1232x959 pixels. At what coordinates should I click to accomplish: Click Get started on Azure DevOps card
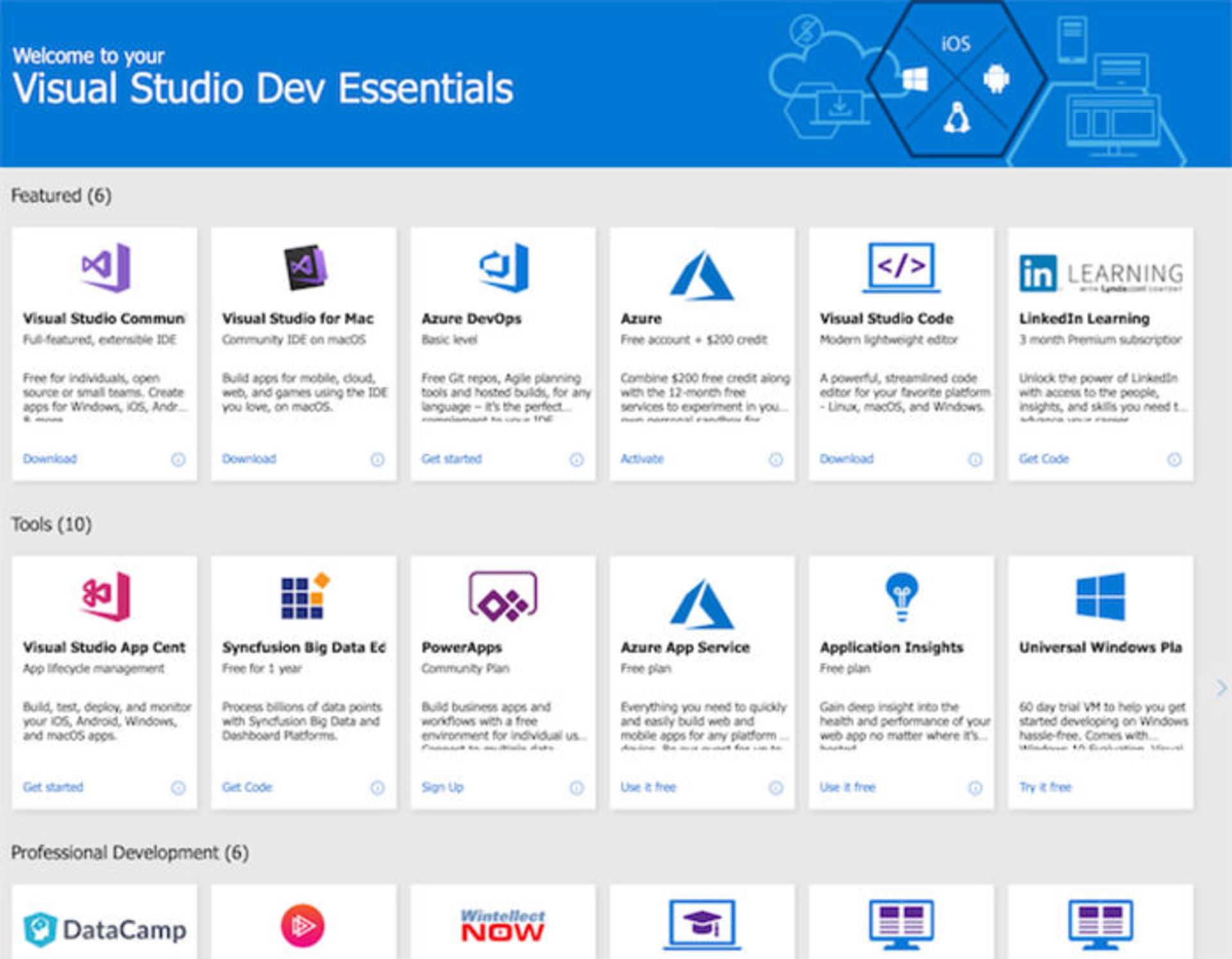click(x=452, y=459)
